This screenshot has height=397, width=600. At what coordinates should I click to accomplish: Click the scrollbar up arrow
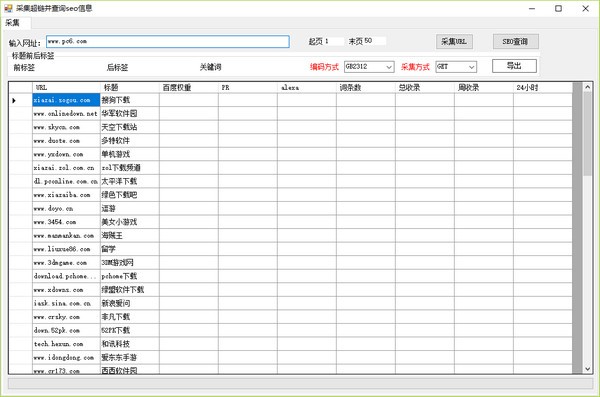coord(587,87)
